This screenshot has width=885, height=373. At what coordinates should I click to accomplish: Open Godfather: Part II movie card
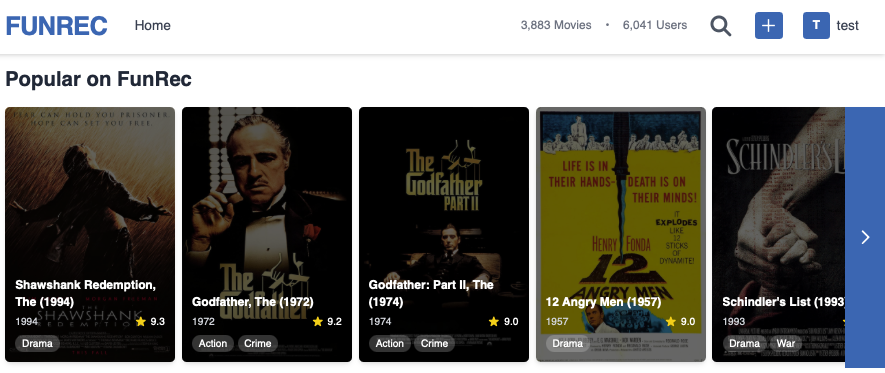[x=444, y=234]
